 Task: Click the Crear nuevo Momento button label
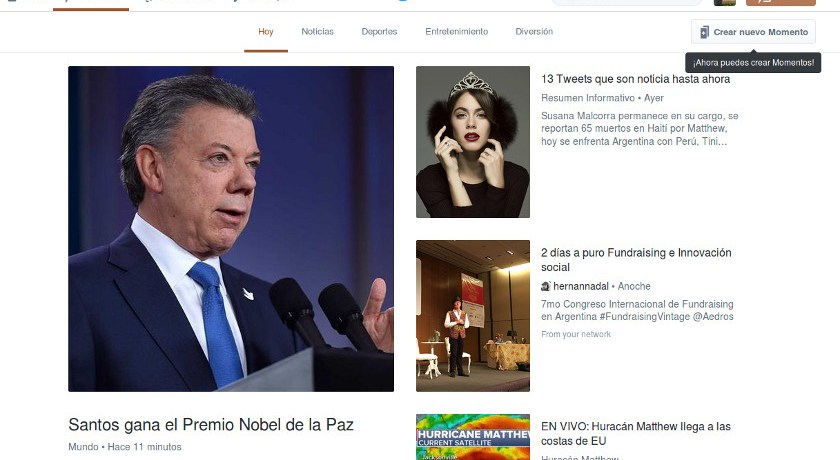tap(761, 32)
